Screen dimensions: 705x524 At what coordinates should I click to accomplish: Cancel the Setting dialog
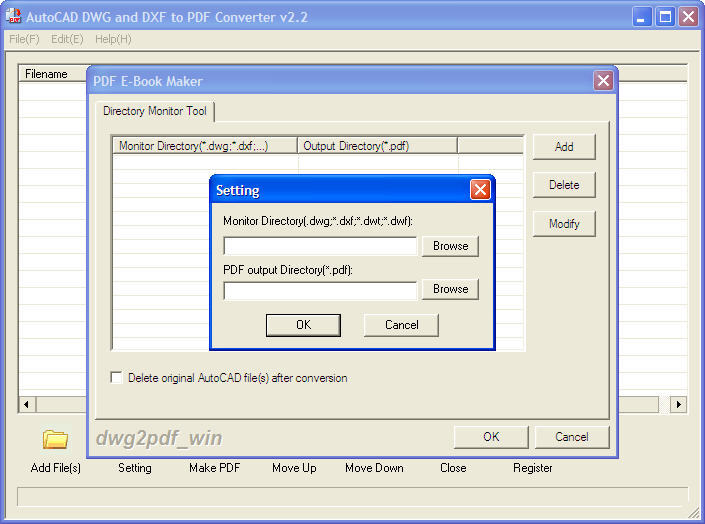401,325
